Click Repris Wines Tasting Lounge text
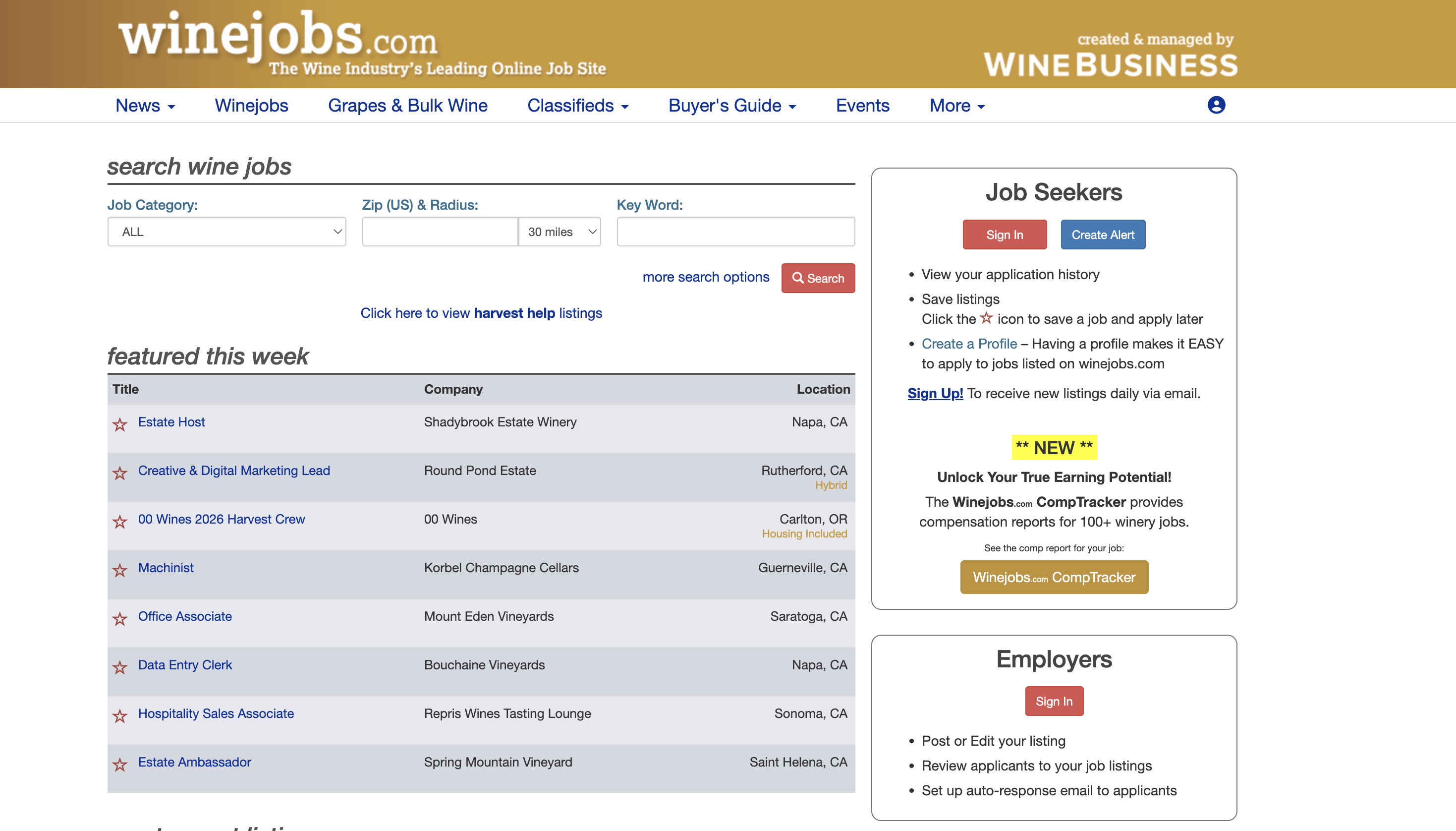The image size is (1456, 831). 507,713
